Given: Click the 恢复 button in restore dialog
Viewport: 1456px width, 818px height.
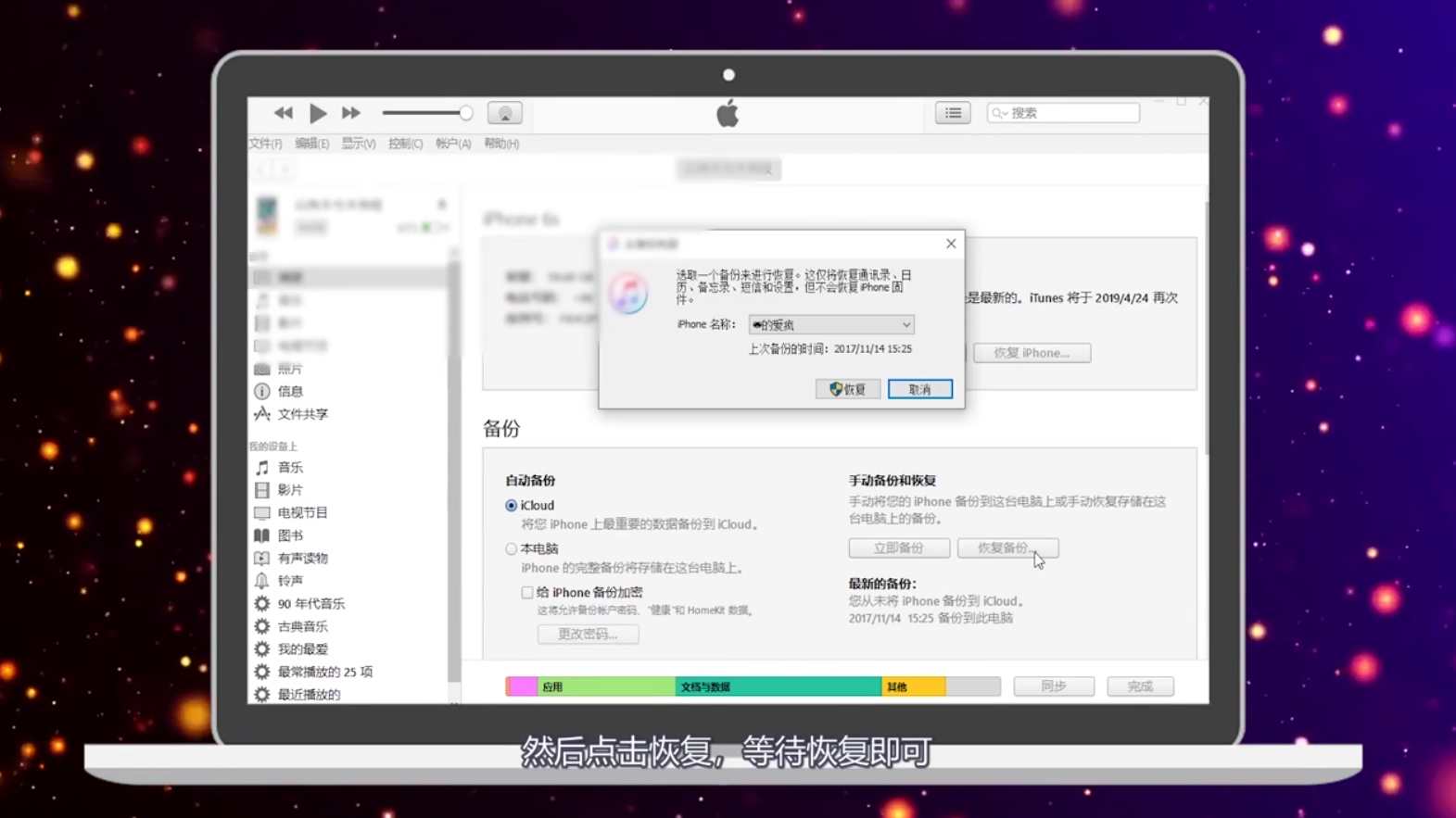Looking at the screenshot, I should click(x=848, y=390).
